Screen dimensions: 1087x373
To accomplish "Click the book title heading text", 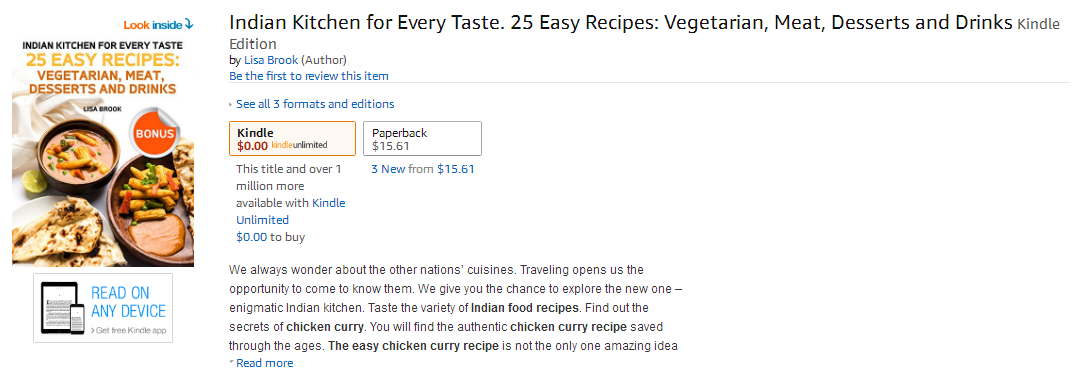I will coord(620,23).
